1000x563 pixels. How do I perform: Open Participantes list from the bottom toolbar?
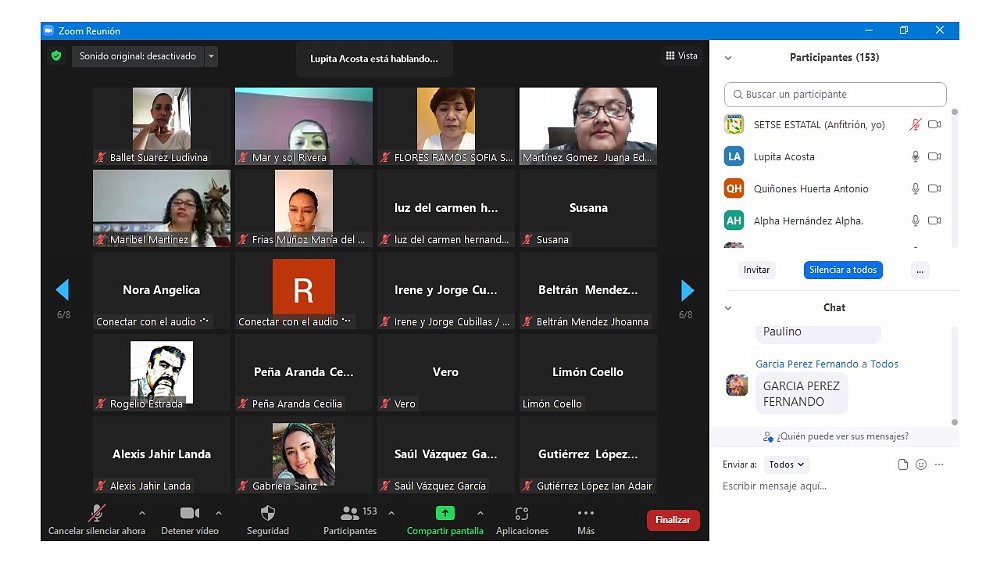pyautogui.click(x=350, y=514)
